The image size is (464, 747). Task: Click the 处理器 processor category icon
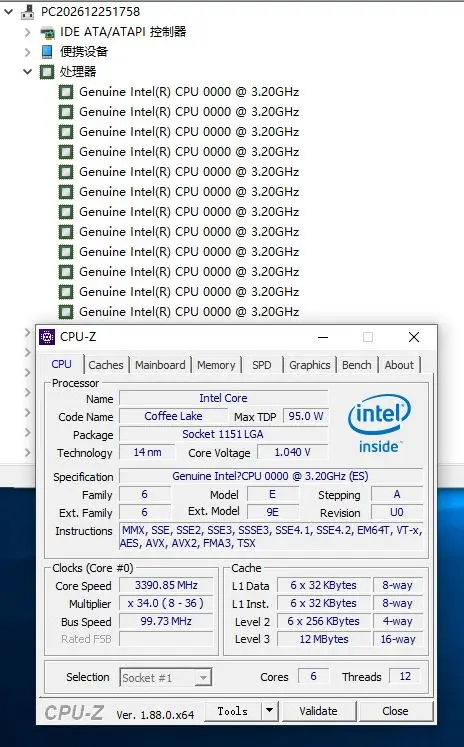point(47,71)
